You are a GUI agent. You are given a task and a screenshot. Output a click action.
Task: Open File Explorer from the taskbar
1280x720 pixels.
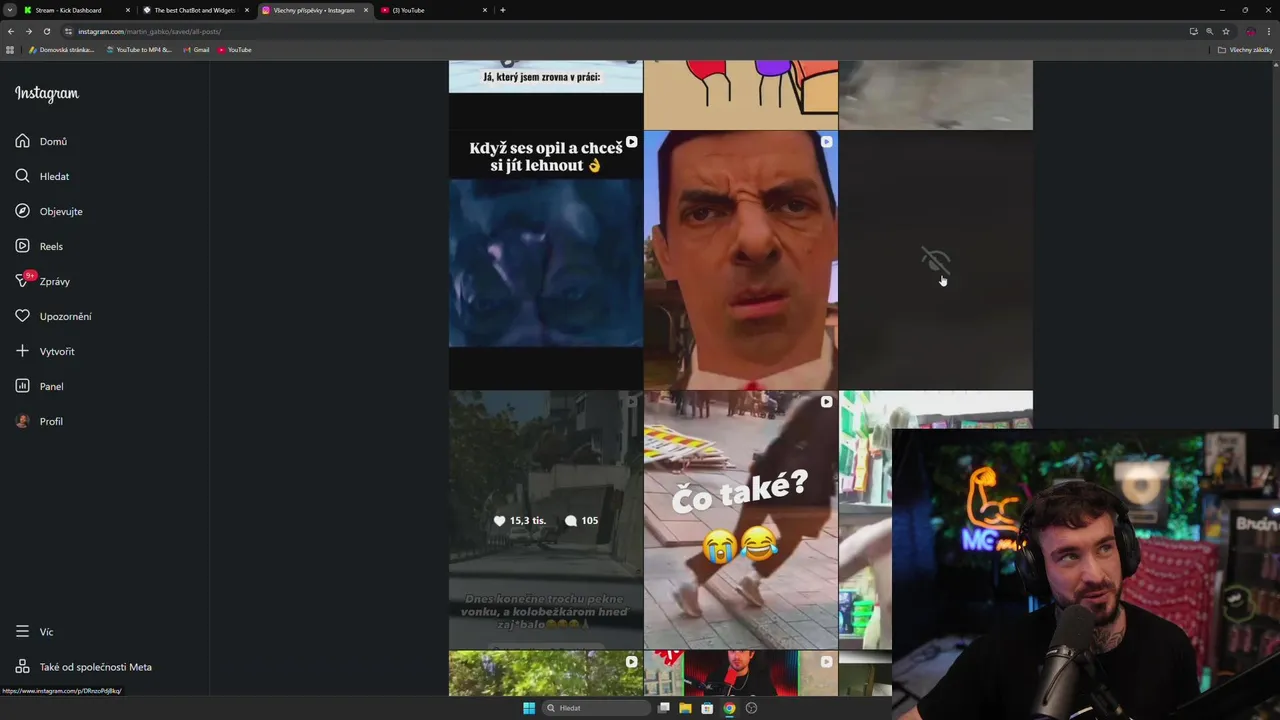[685, 708]
